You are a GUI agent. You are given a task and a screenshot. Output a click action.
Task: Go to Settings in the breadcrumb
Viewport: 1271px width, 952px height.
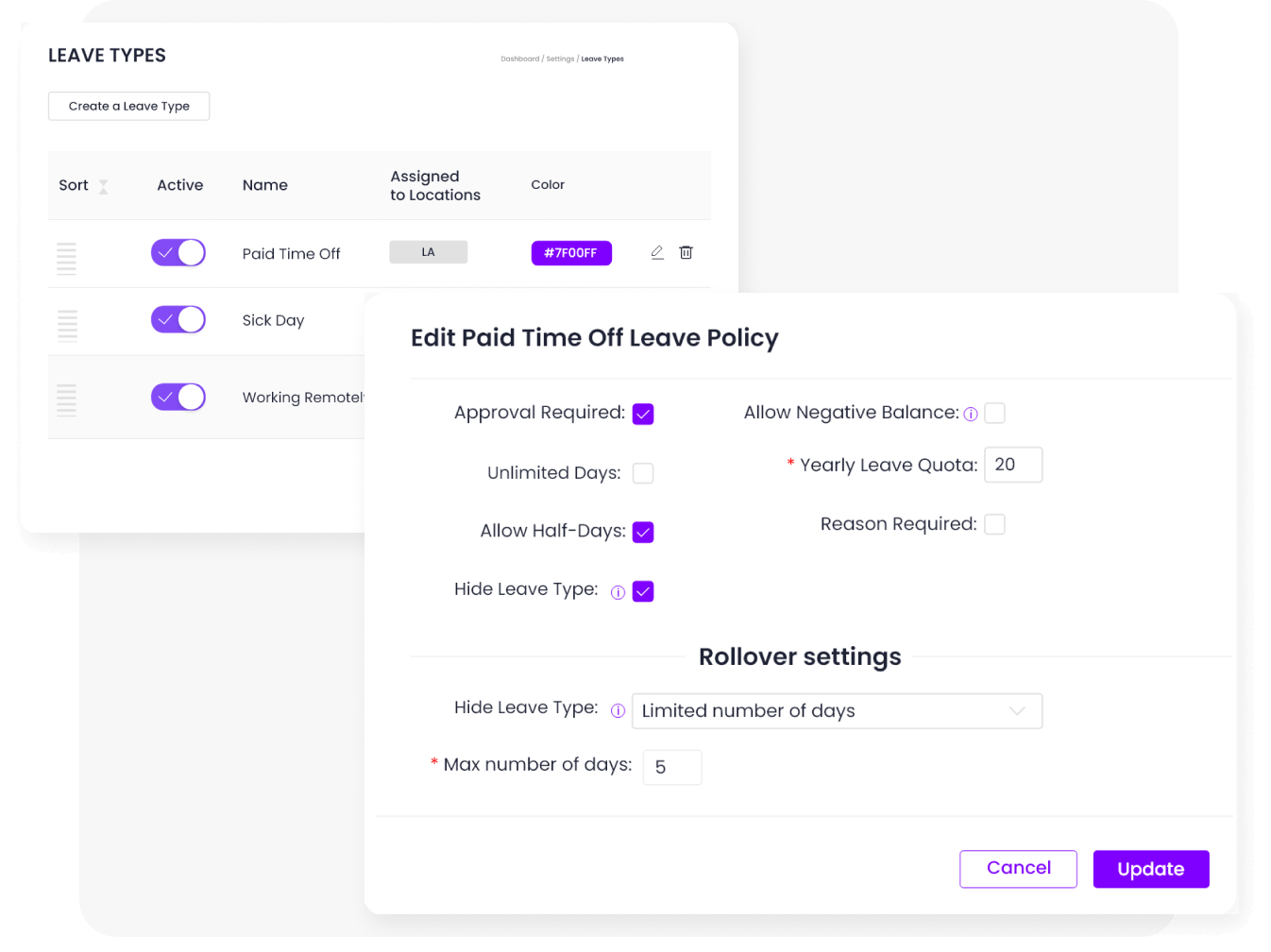tap(560, 59)
